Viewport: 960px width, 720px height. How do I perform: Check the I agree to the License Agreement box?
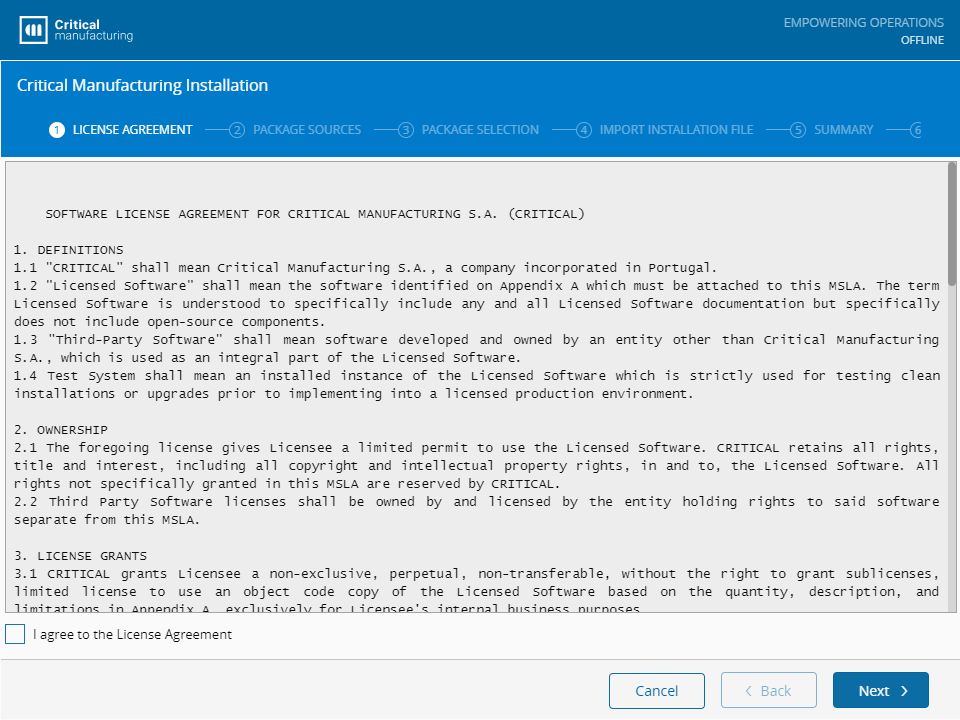(x=15, y=634)
